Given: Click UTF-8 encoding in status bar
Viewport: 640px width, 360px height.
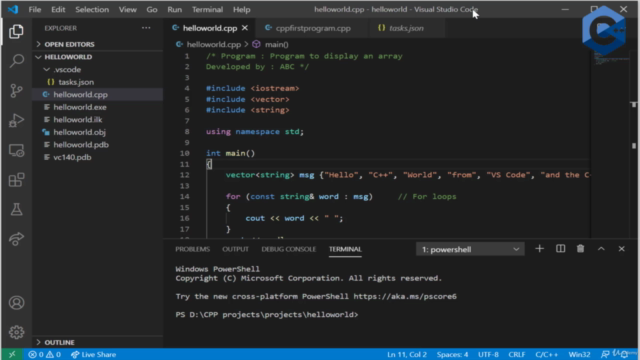Looking at the screenshot, I should 488,354.
